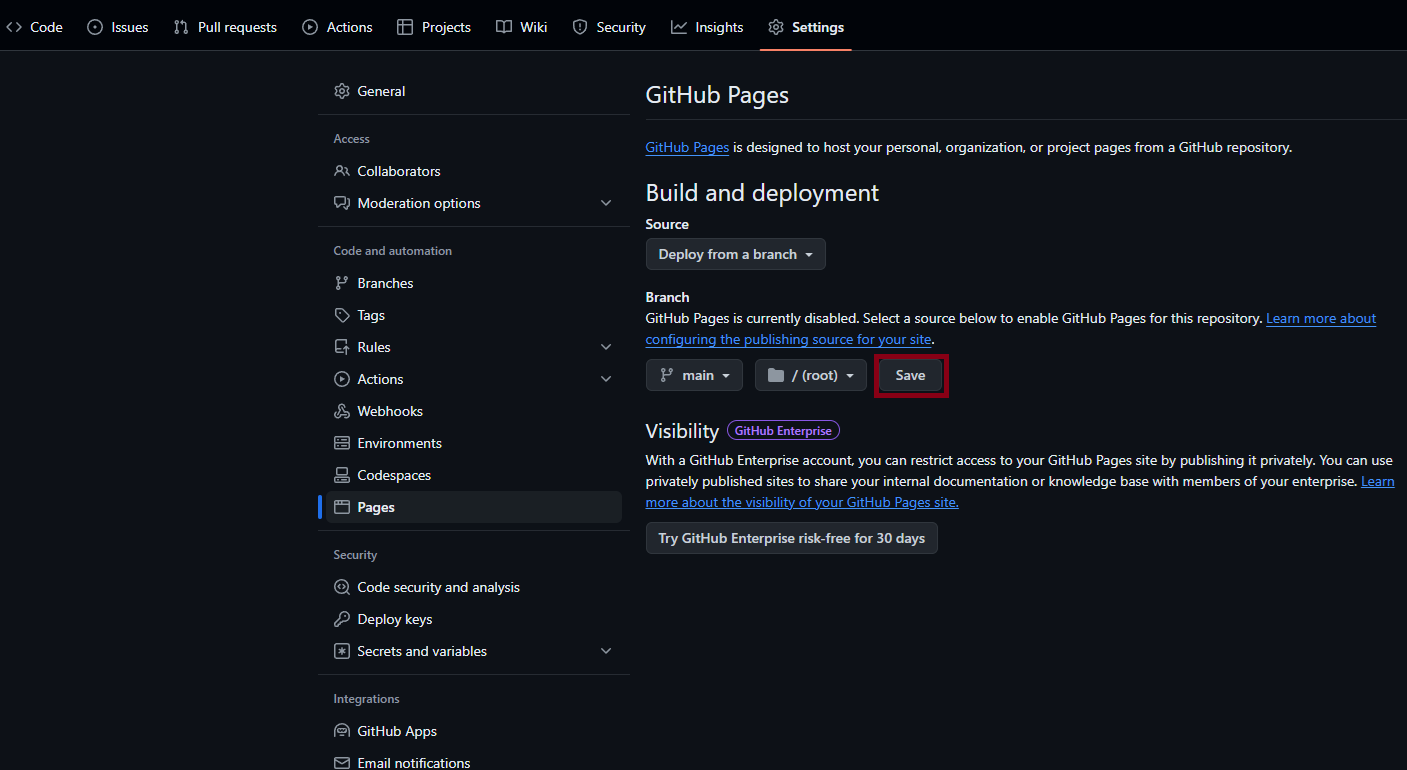Image resolution: width=1407 pixels, height=770 pixels.
Task: Open Collaborators in sidebar
Action: (x=474, y=171)
